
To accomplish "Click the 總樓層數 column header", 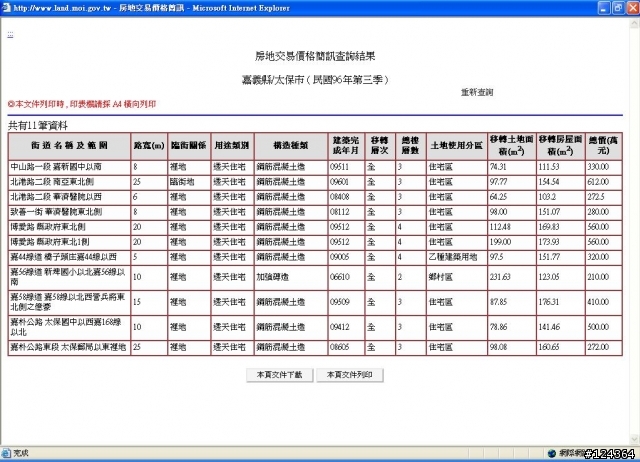I will (x=411, y=146).
